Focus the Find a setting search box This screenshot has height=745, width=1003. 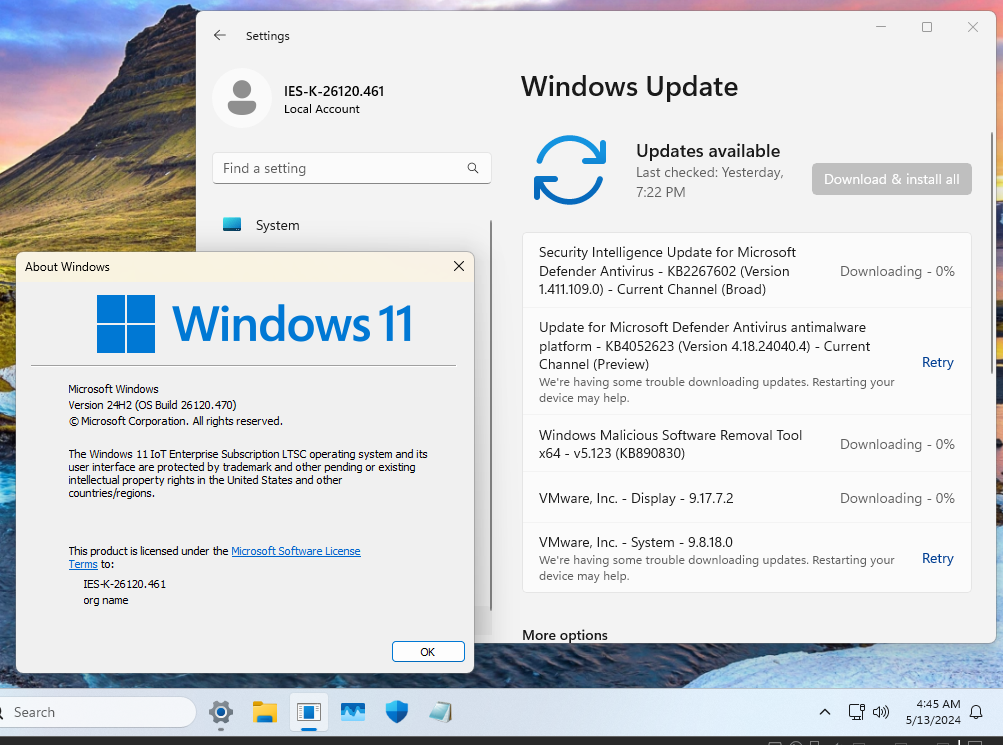(x=351, y=168)
